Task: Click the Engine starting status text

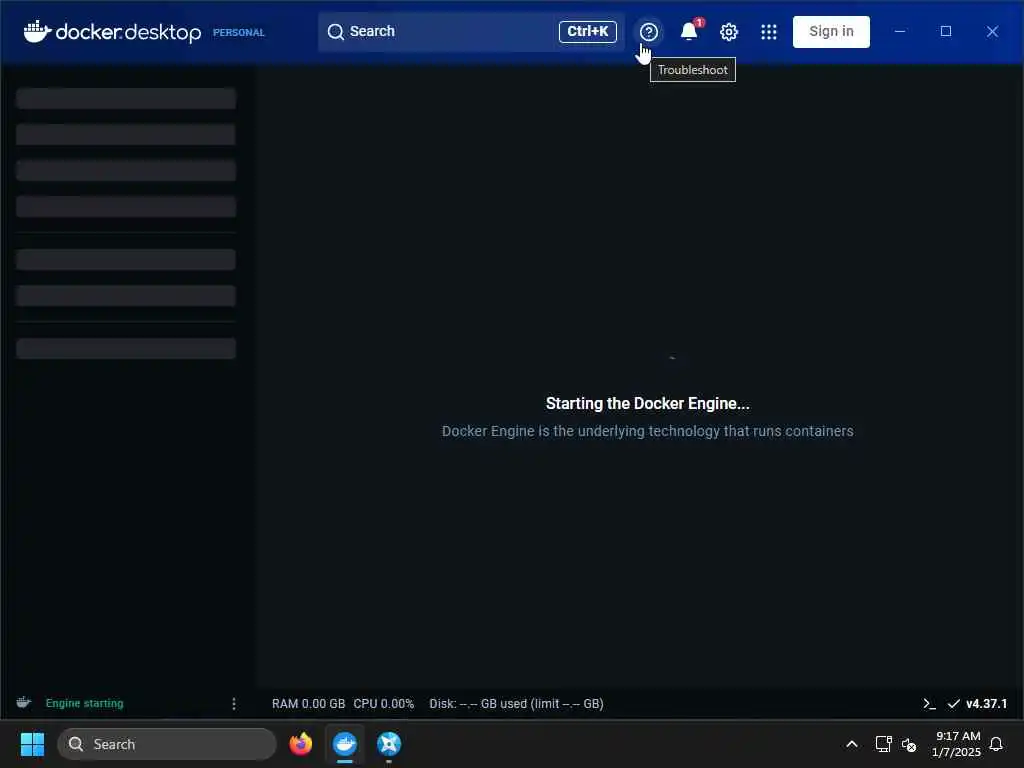Action: (x=84, y=703)
